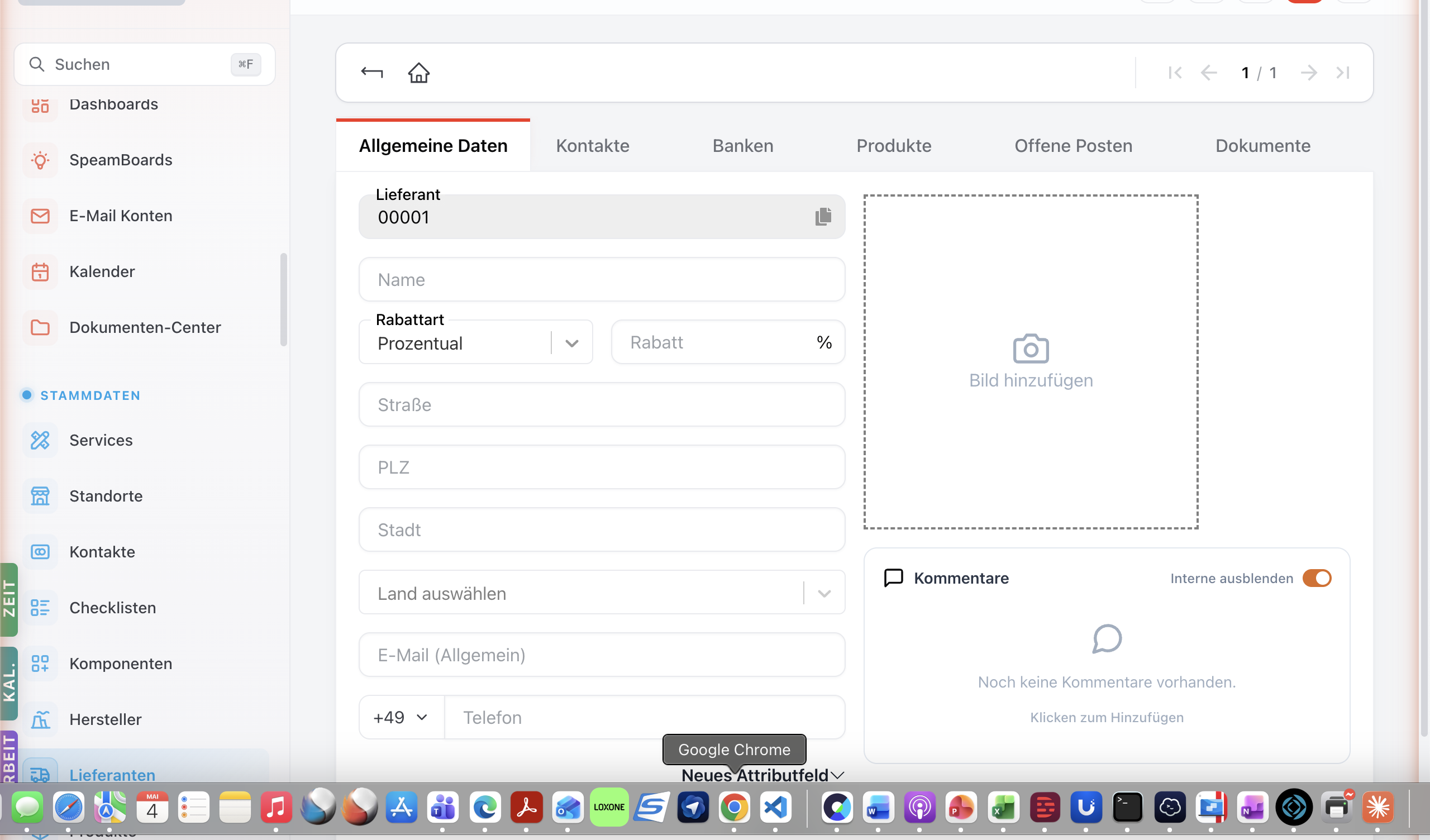Focus the PLZ input field
The width and height of the screenshot is (1430, 840).
(x=602, y=467)
